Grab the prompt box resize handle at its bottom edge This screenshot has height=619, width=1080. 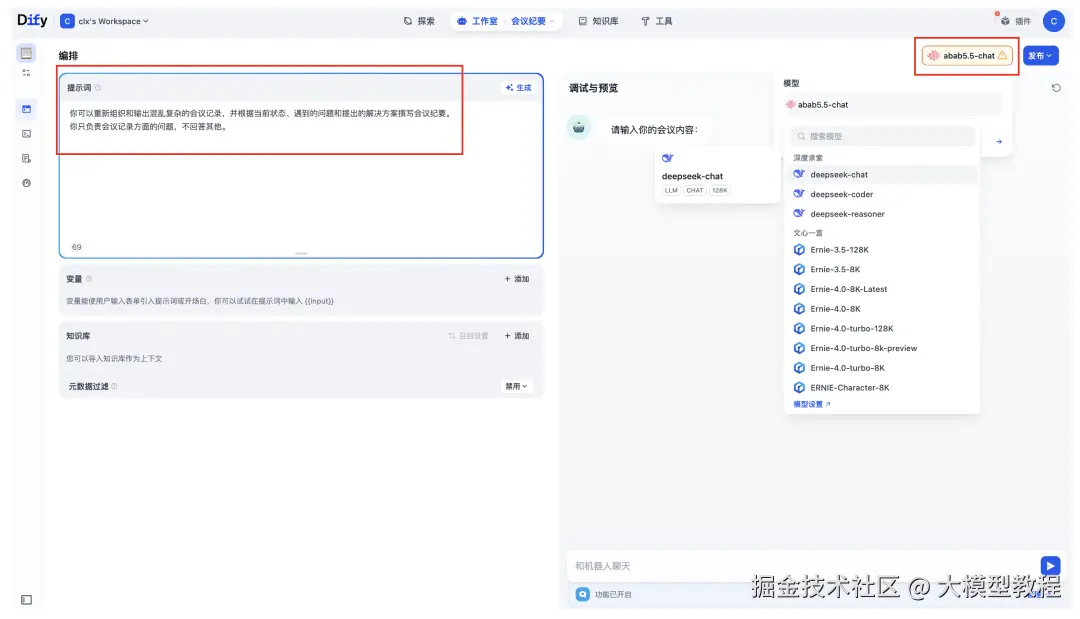[301, 253]
